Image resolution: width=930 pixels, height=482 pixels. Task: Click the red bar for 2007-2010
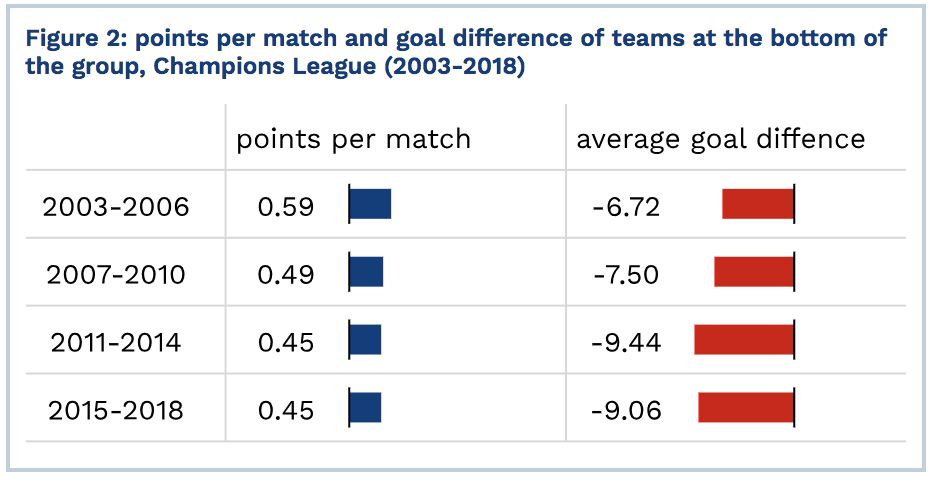(754, 272)
